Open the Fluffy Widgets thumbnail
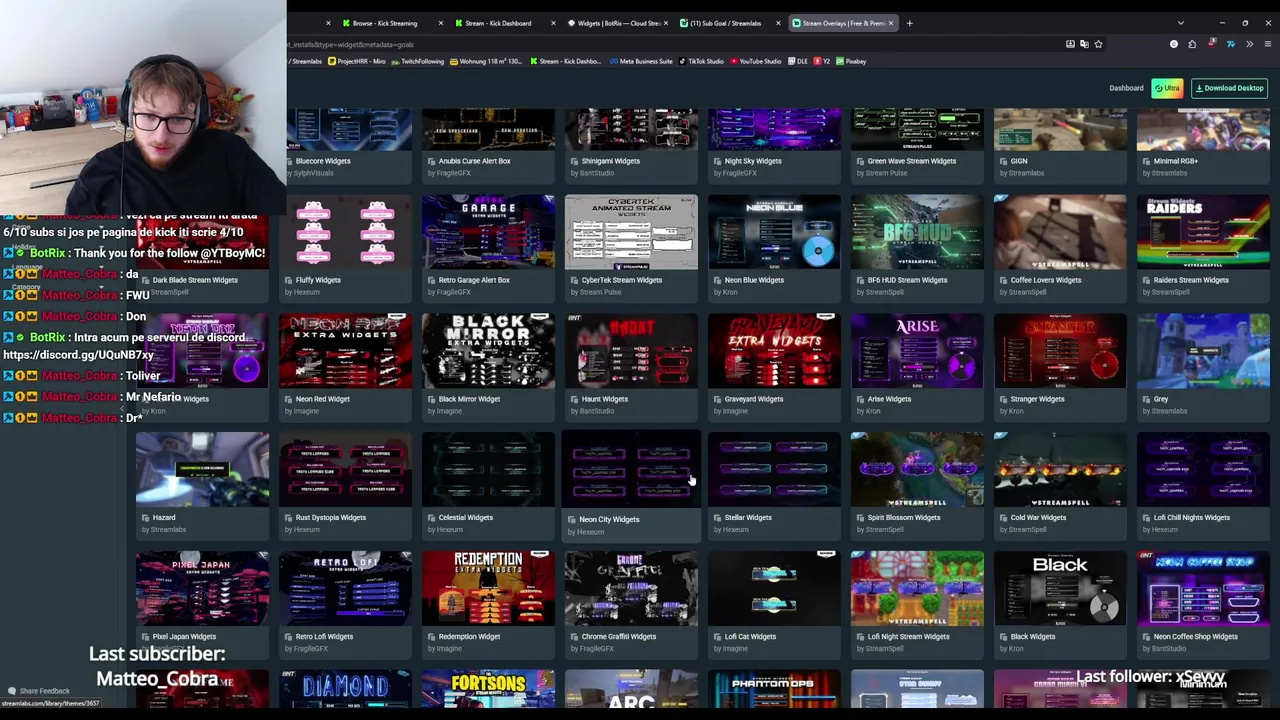This screenshot has height=720, width=1280. 345,232
